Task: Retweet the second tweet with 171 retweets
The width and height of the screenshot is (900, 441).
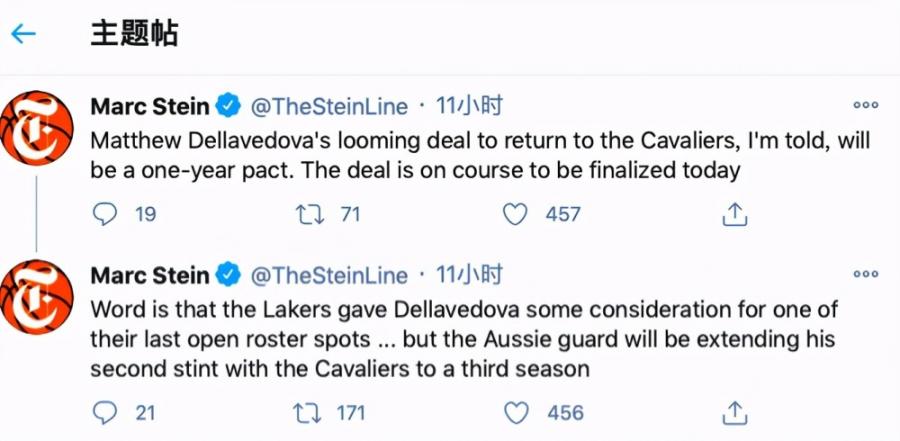Action: 312,412
